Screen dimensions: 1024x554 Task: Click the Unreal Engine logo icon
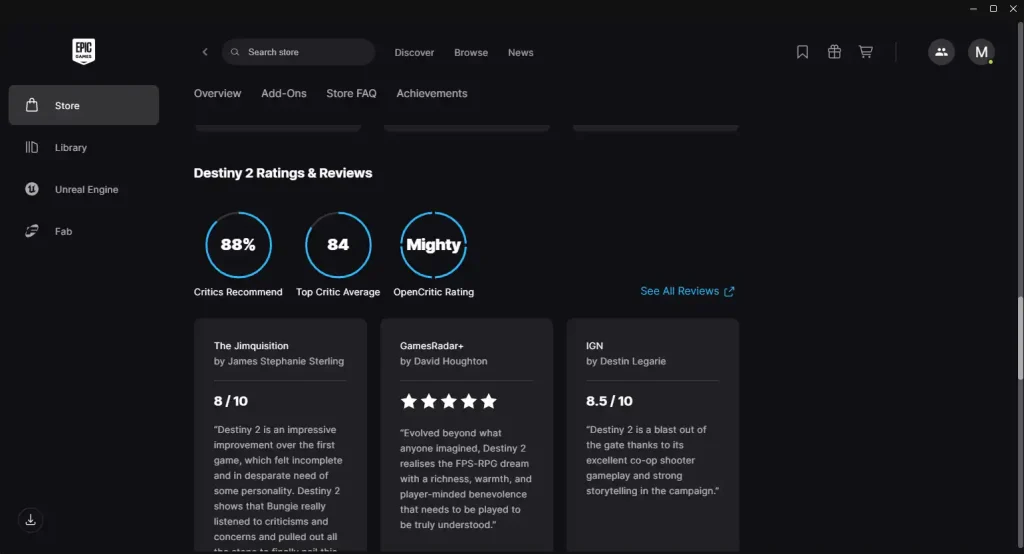click(x=31, y=189)
